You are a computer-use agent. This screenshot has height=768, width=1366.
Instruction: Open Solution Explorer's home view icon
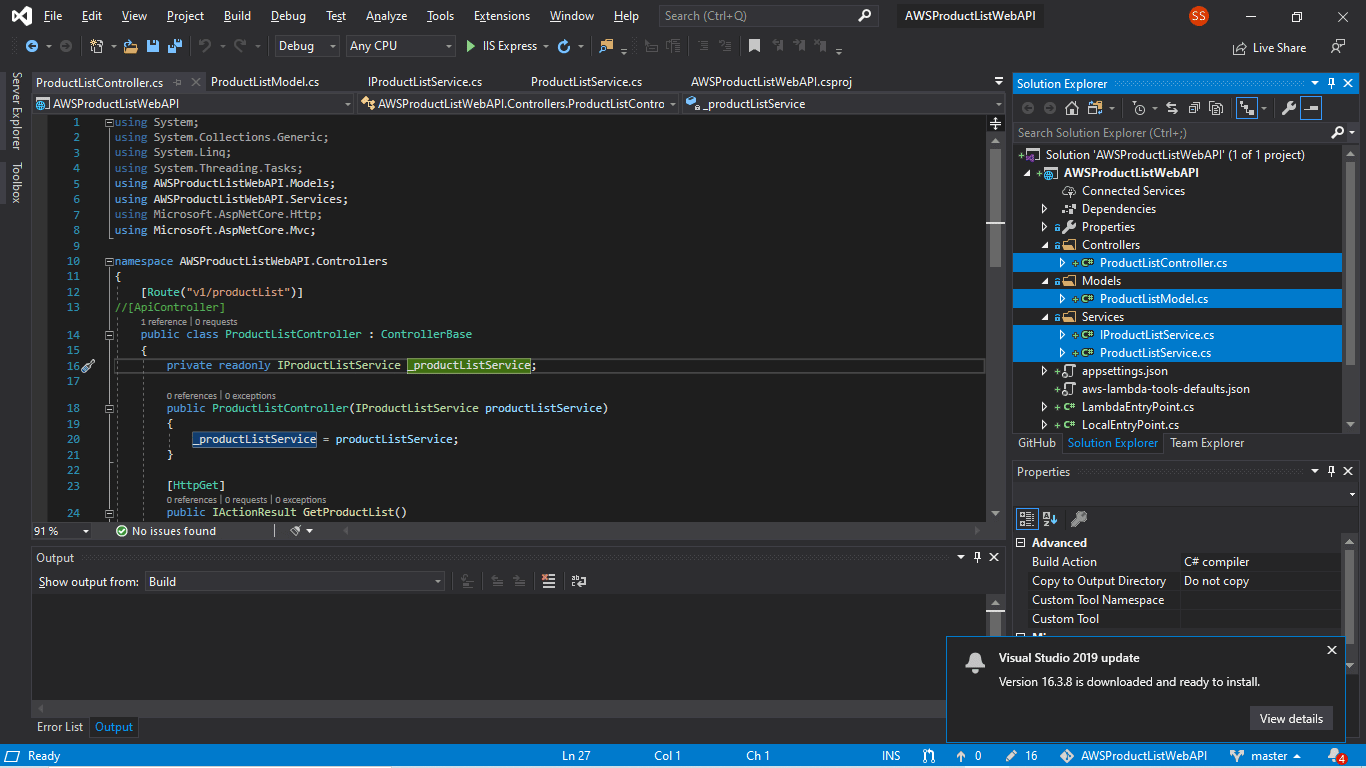[1072, 107]
